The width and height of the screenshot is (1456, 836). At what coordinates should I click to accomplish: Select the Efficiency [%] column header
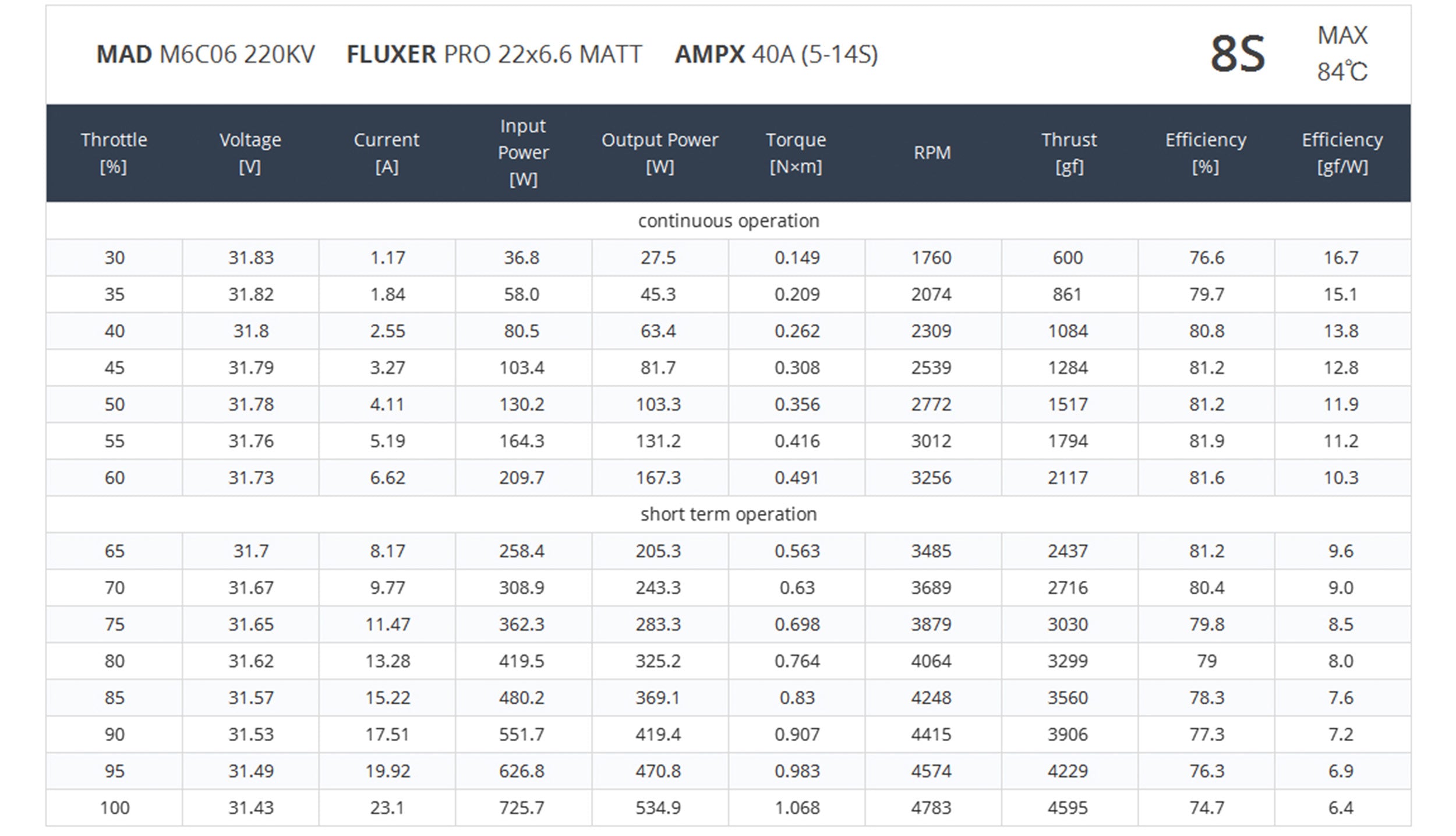coord(1206,153)
